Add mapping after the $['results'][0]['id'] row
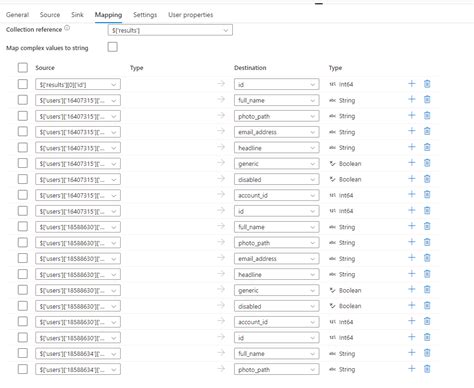This screenshot has height=388, width=474. pyautogui.click(x=412, y=84)
